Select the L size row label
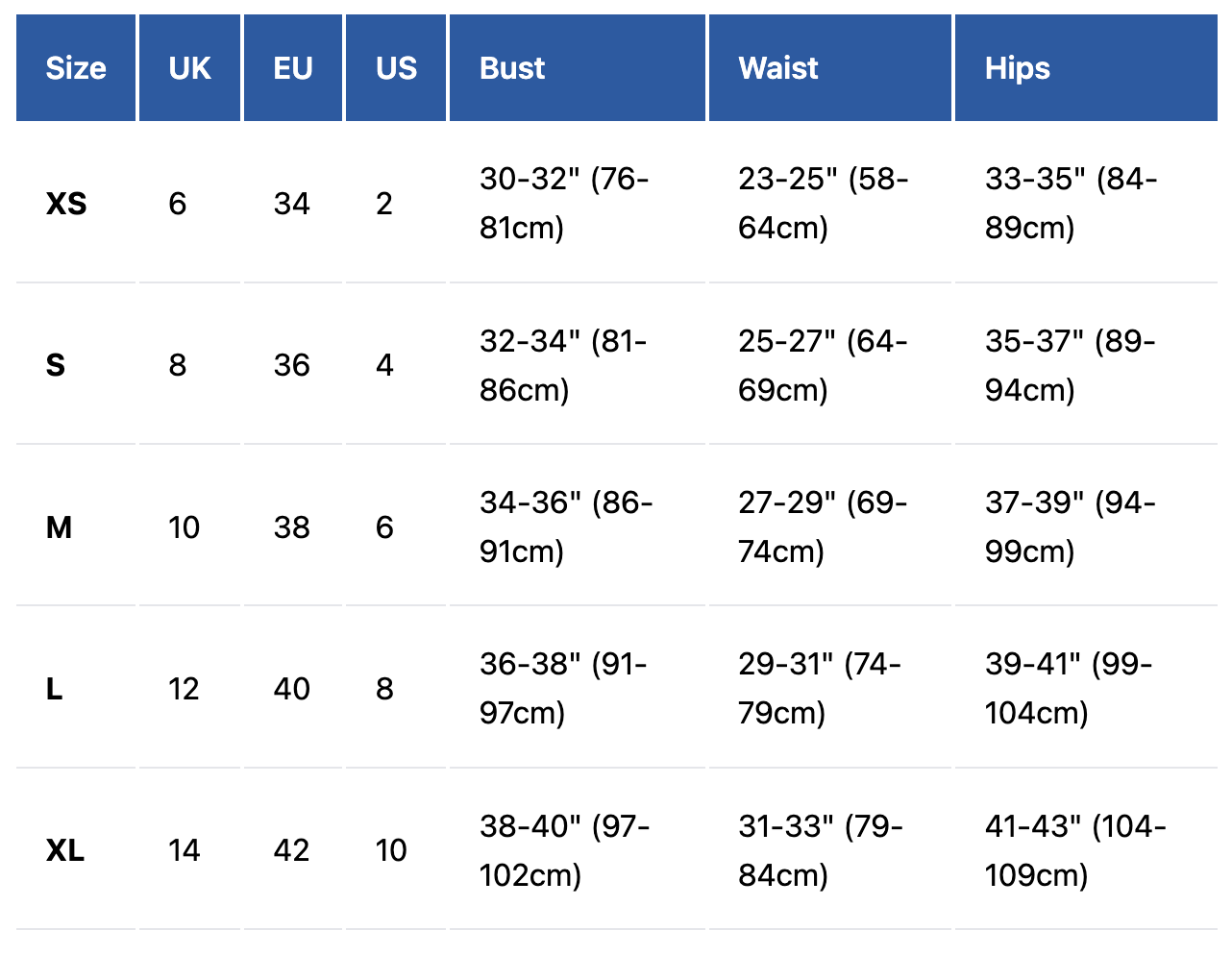This screenshot has height=955, width=1232. click(x=55, y=689)
